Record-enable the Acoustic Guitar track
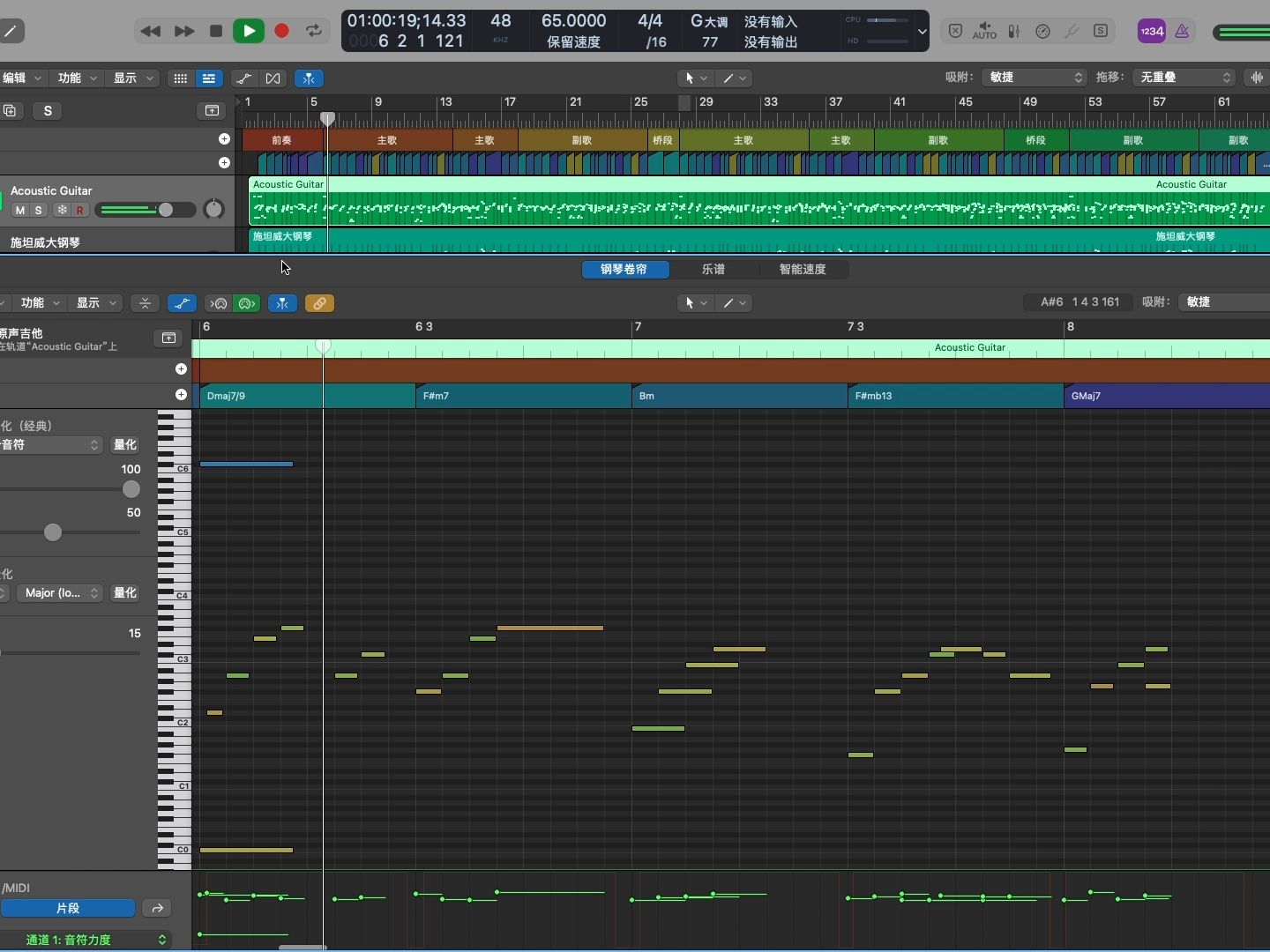1270x952 pixels. point(79,211)
